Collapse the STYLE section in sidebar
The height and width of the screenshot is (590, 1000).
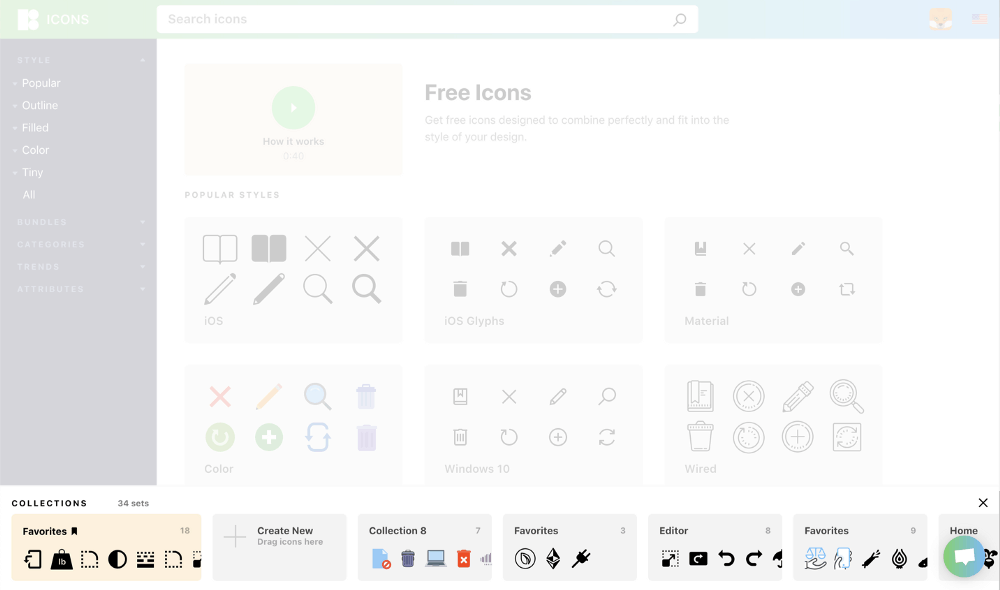(x=143, y=60)
